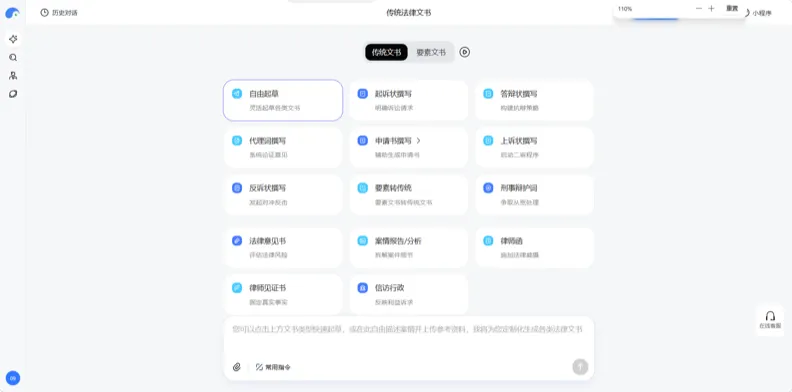Click the user avatar at the sidebar bottom
Viewport: 792px width, 392px height.
point(13,378)
